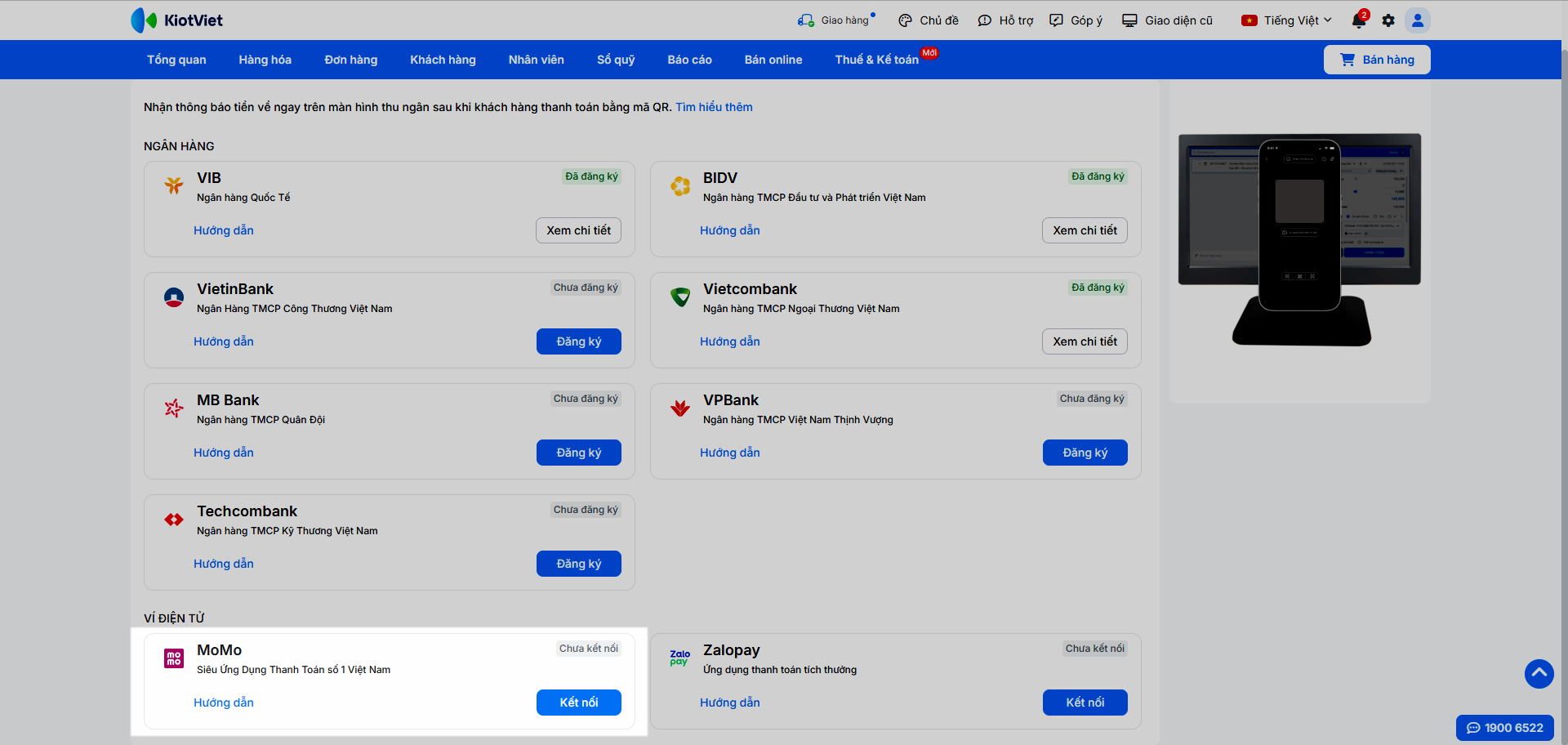This screenshot has height=745, width=1568.
Task: Click the BIDV bank logo
Action: pos(680,186)
